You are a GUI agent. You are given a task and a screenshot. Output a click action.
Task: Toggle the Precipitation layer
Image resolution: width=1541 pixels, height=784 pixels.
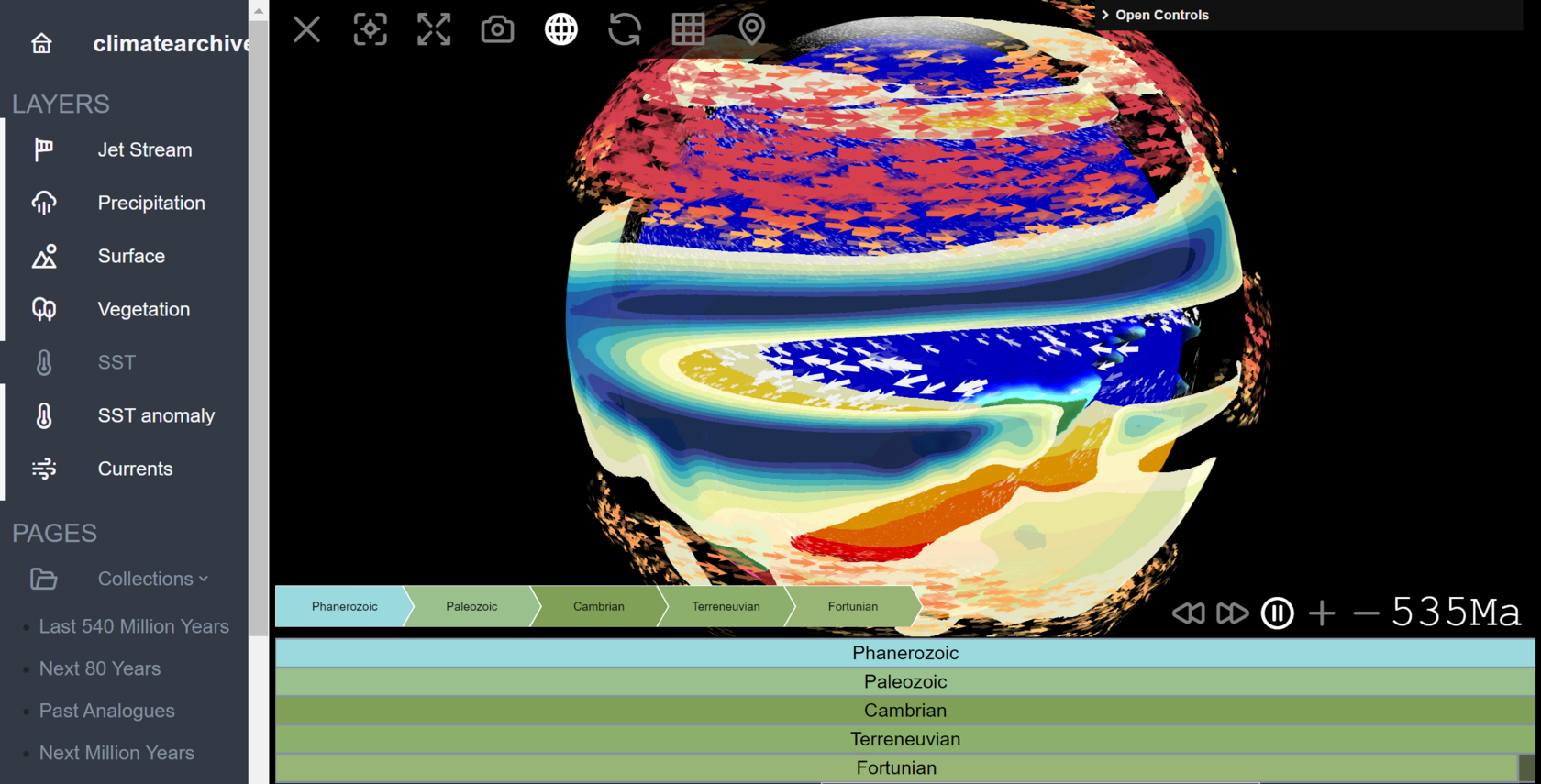150,203
